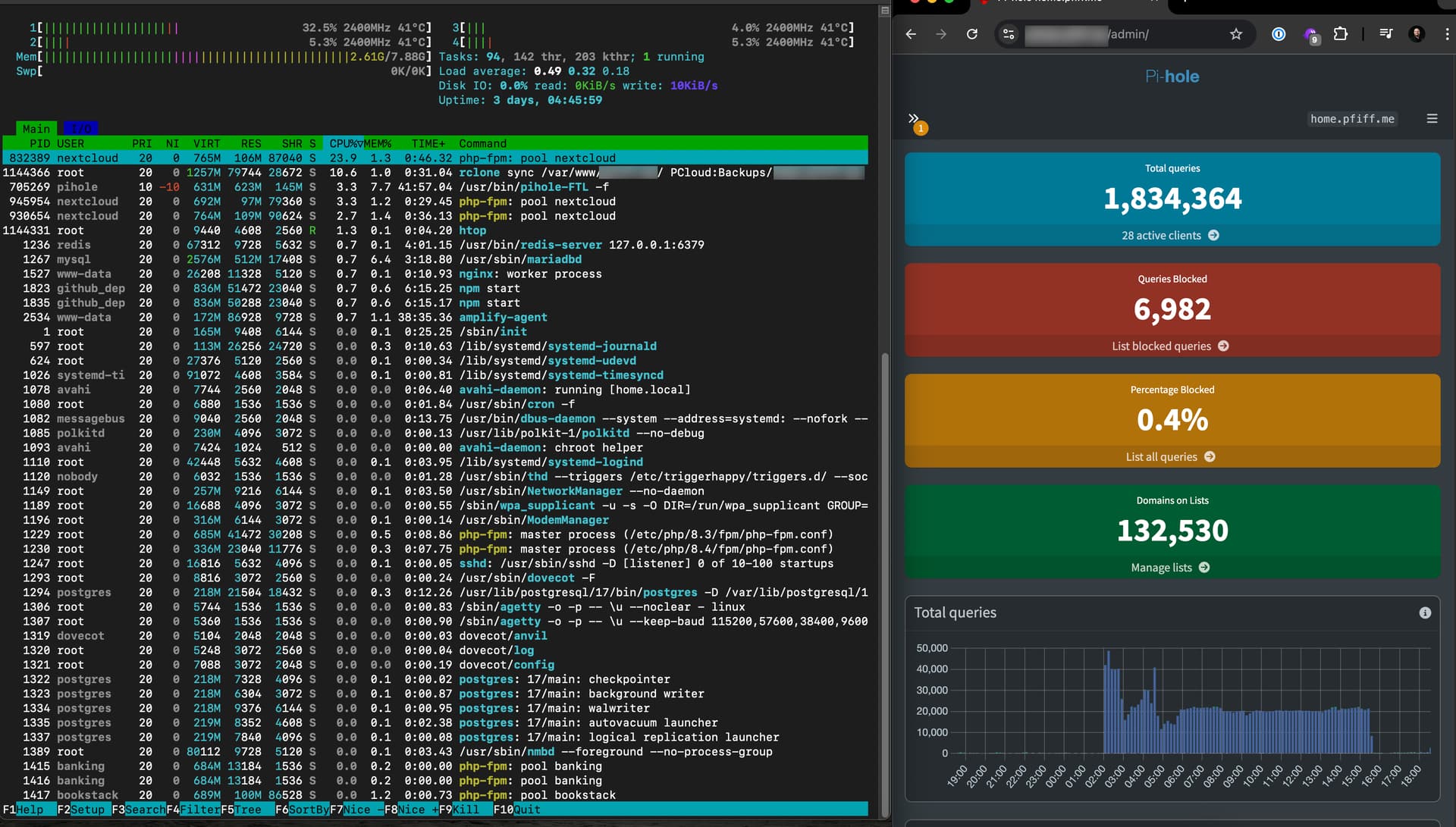Image resolution: width=1456 pixels, height=827 pixels.
Task: Open the Chrome profile avatar
Action: [x=1416, y=34]
